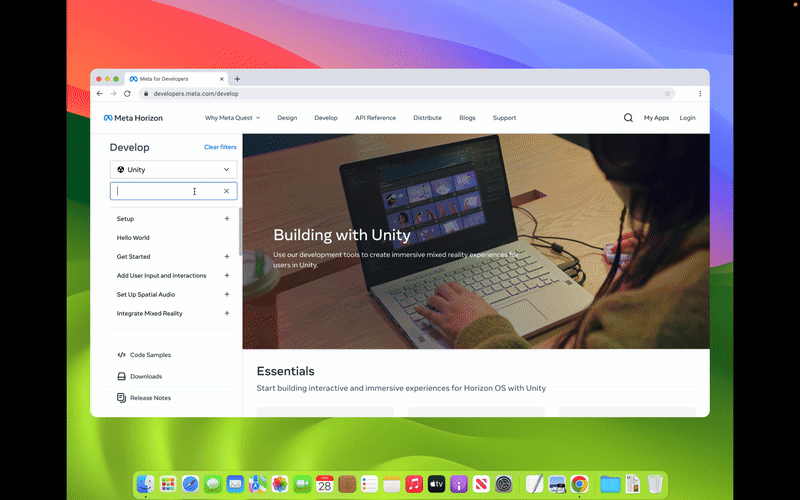Expand the Why Meta Quest menu
800x500 pixels.
[232, 118]
